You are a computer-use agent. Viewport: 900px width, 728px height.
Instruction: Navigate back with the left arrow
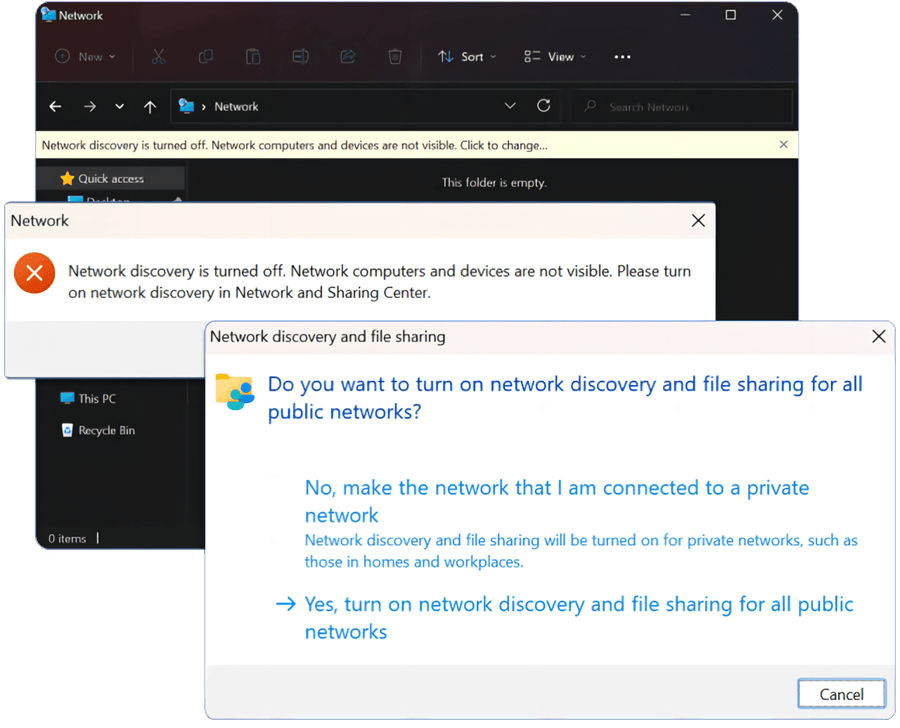point(56,107)
